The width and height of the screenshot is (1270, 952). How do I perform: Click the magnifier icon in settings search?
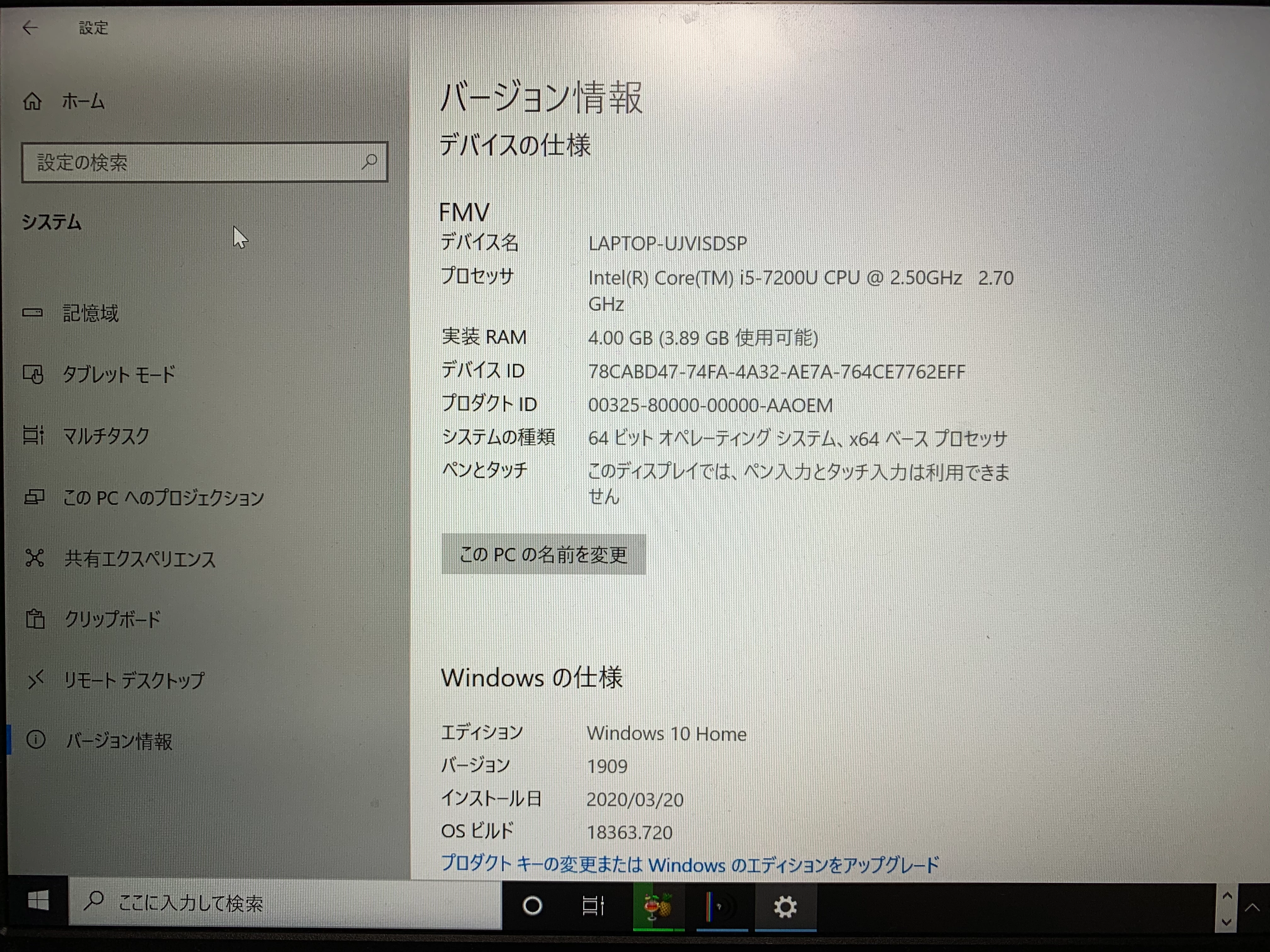[x=369, y=162]
